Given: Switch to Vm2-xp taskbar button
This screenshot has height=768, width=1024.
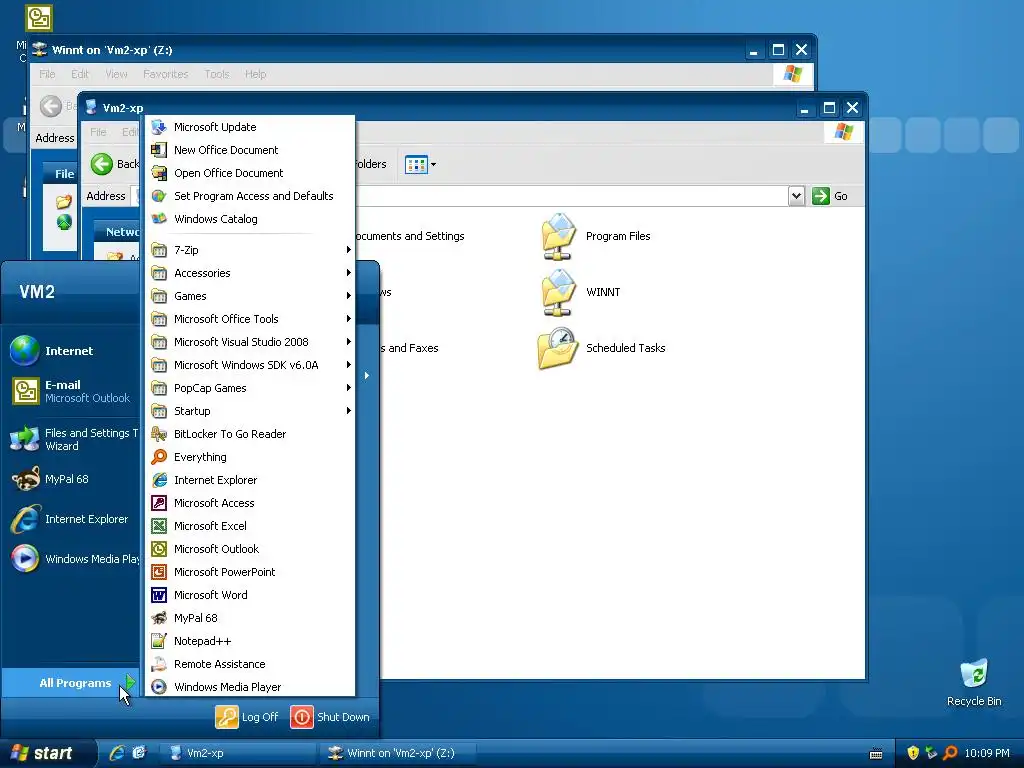Looking at the screenshot, I should [238, 753].
